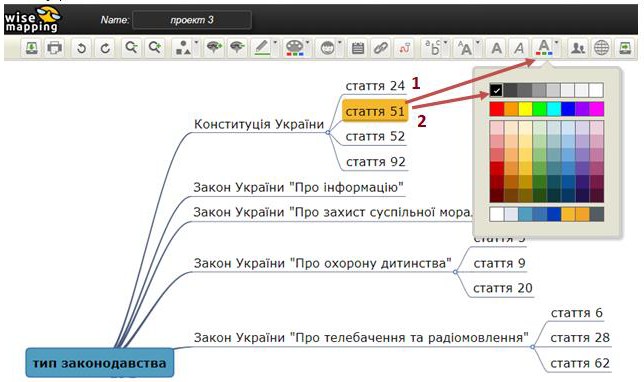The image size is (644, 382).
Task: Pick the bright red swatch
Action: [x=497, y=109]
